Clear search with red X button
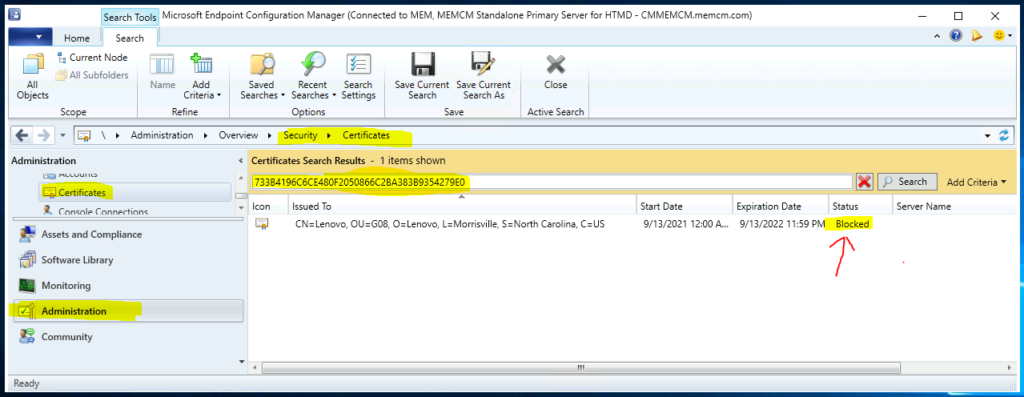The height and width of the screenshot is (397, 1024). pos(864,182)
